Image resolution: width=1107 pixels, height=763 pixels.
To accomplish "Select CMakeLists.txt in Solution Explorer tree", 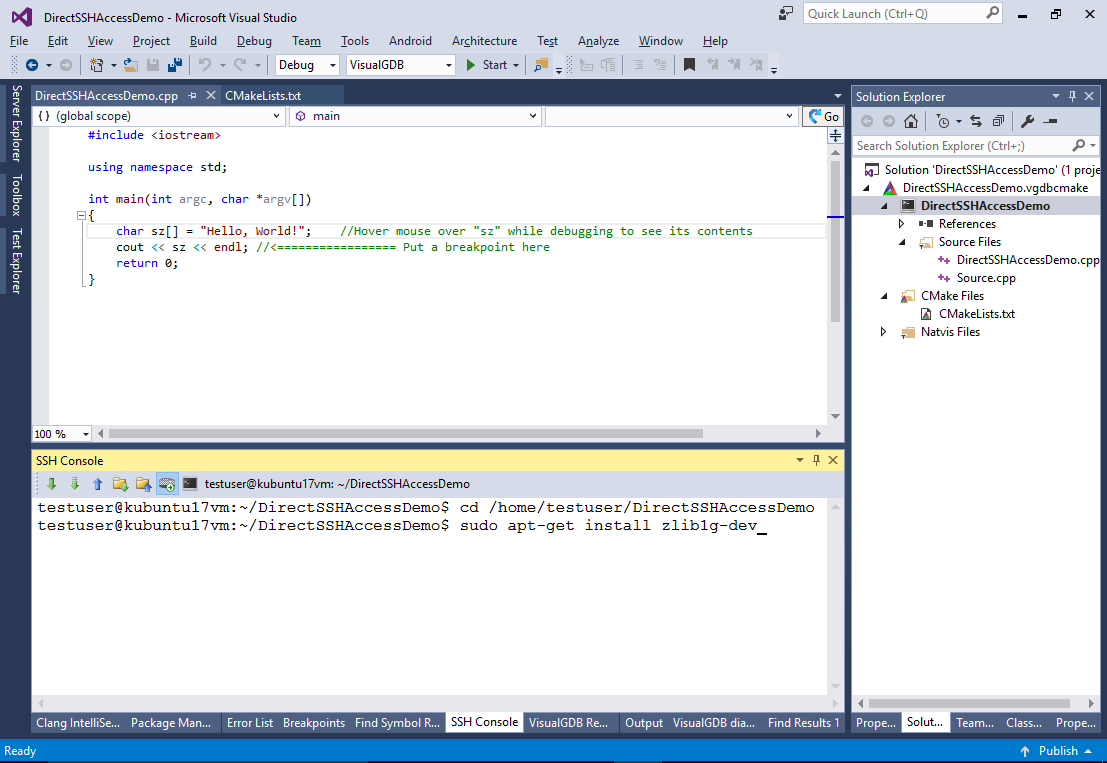I will click(976, 314).
